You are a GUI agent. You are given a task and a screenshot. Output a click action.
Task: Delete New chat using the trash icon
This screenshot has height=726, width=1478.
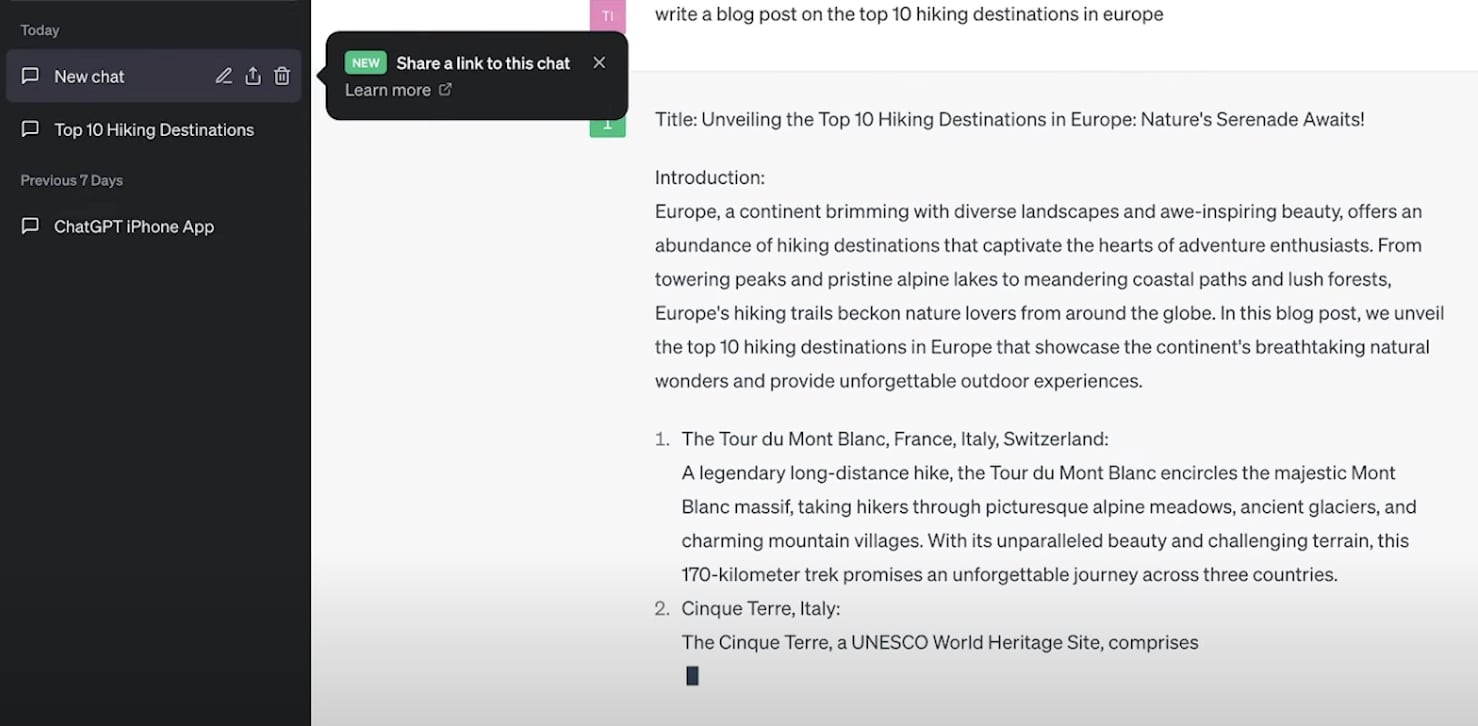pyautogui.click(x=282, y=76)
